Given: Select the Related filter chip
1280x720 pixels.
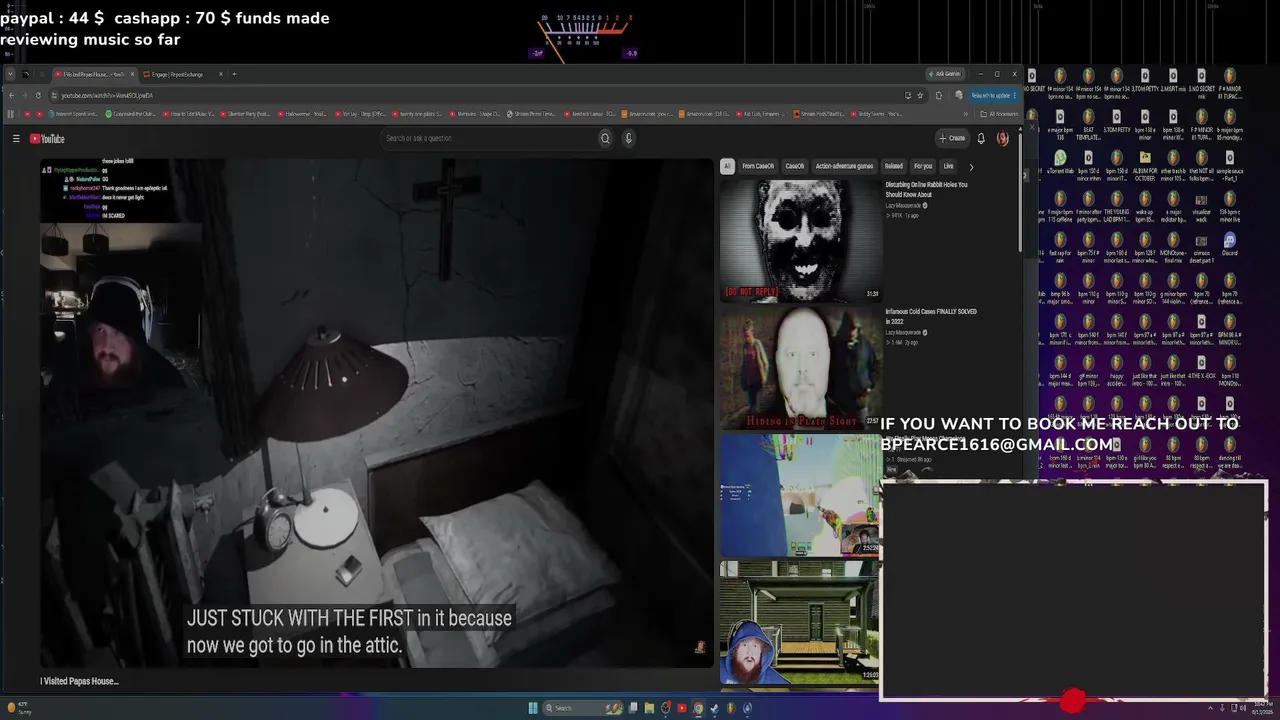Looking at the screenshot, I should tap(894, 166).
